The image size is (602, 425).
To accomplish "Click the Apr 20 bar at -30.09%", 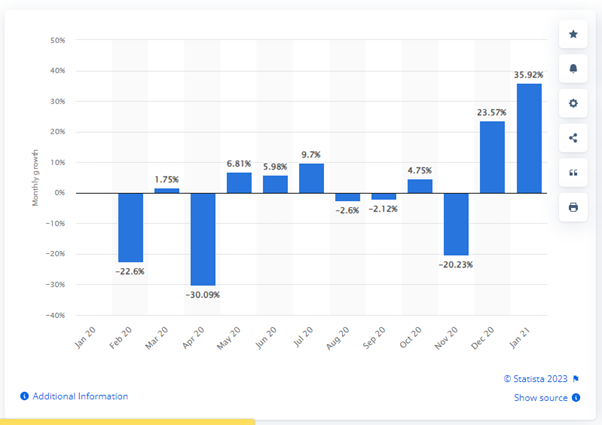I will point(203,239).
